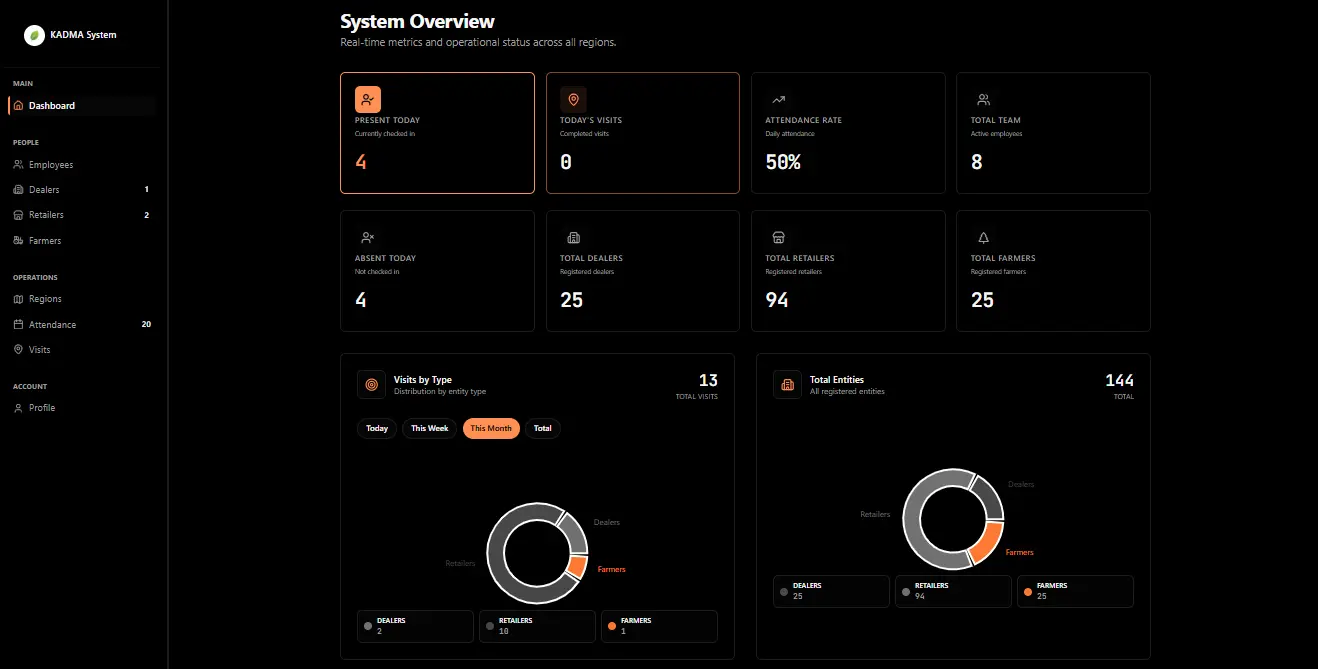
Task: Open Retailers from the sidebar
Action: coord(46,215)
